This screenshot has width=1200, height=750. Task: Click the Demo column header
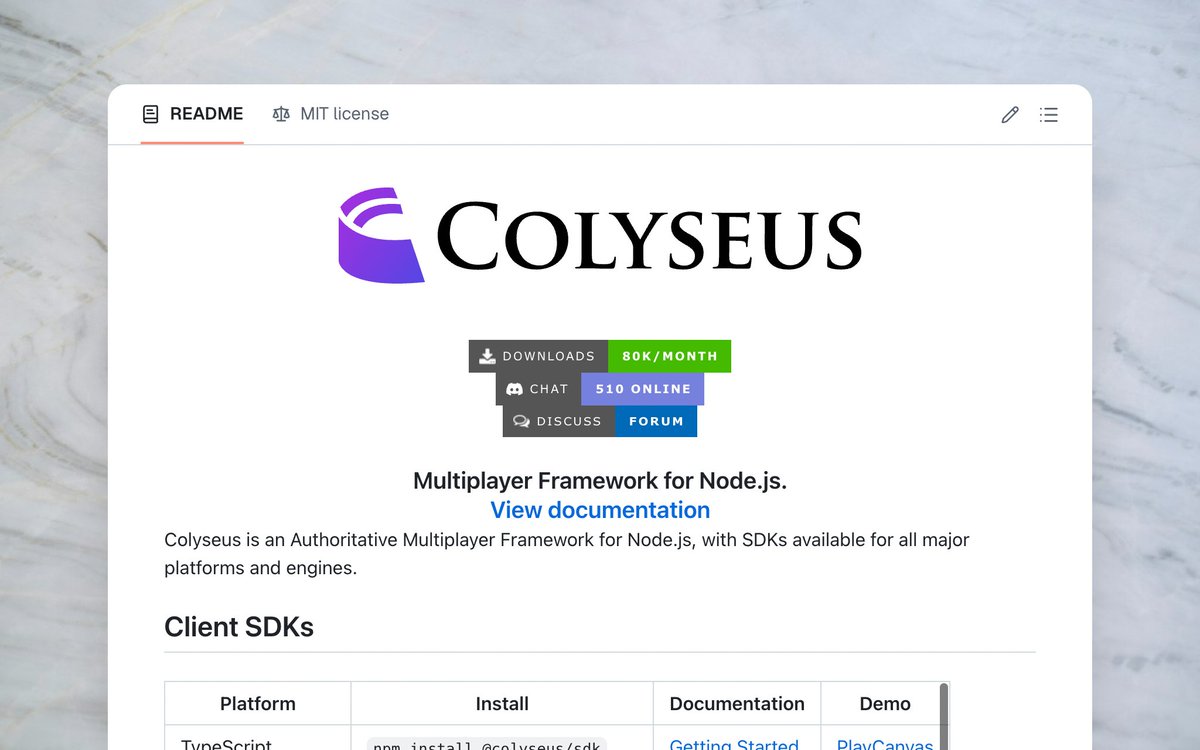coord(885,704)
